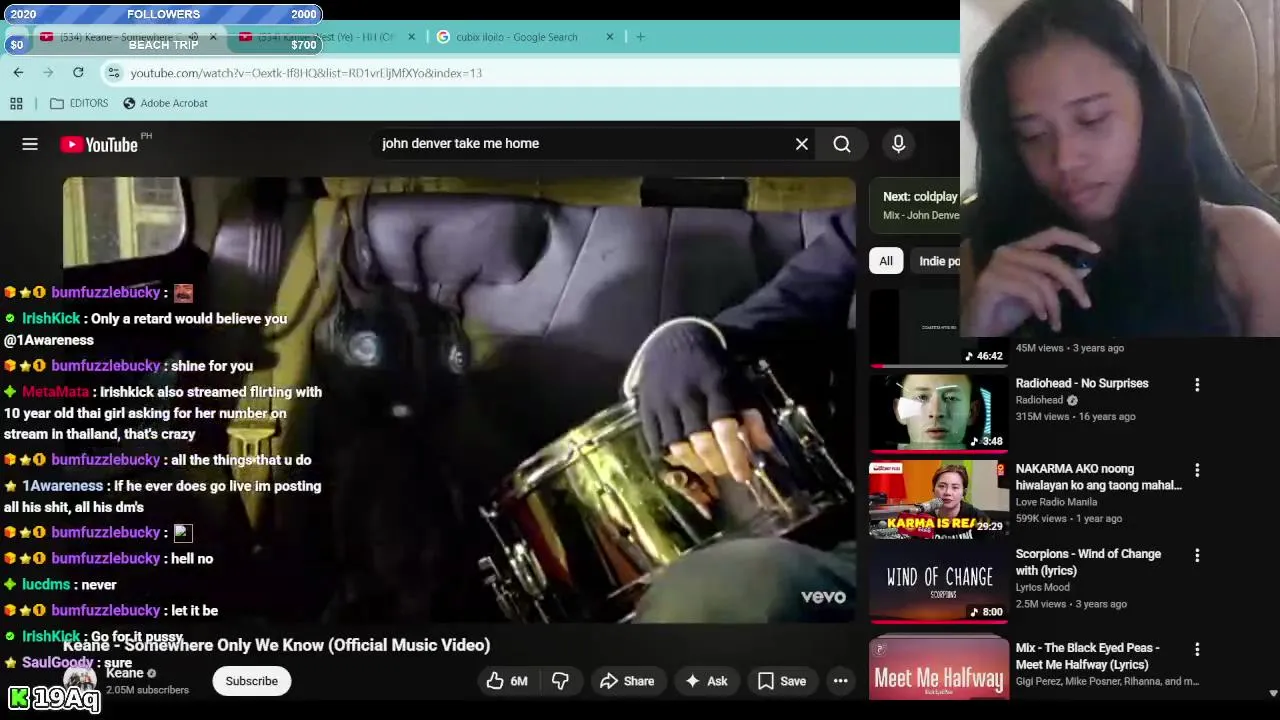
Task: Open the browser Apps grid shortcut
Action: pos(16,103)
